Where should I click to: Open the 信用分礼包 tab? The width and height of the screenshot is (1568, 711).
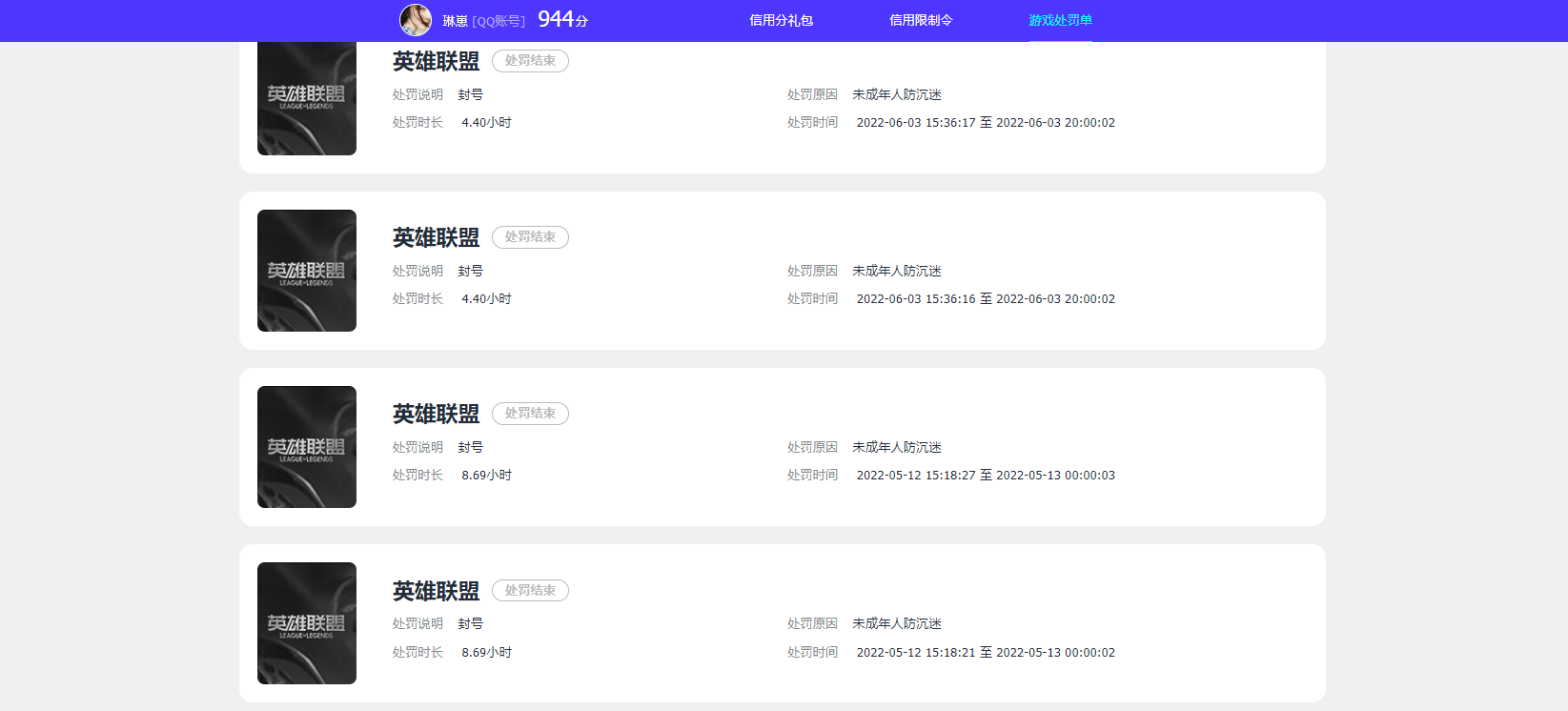pos(781,20)
